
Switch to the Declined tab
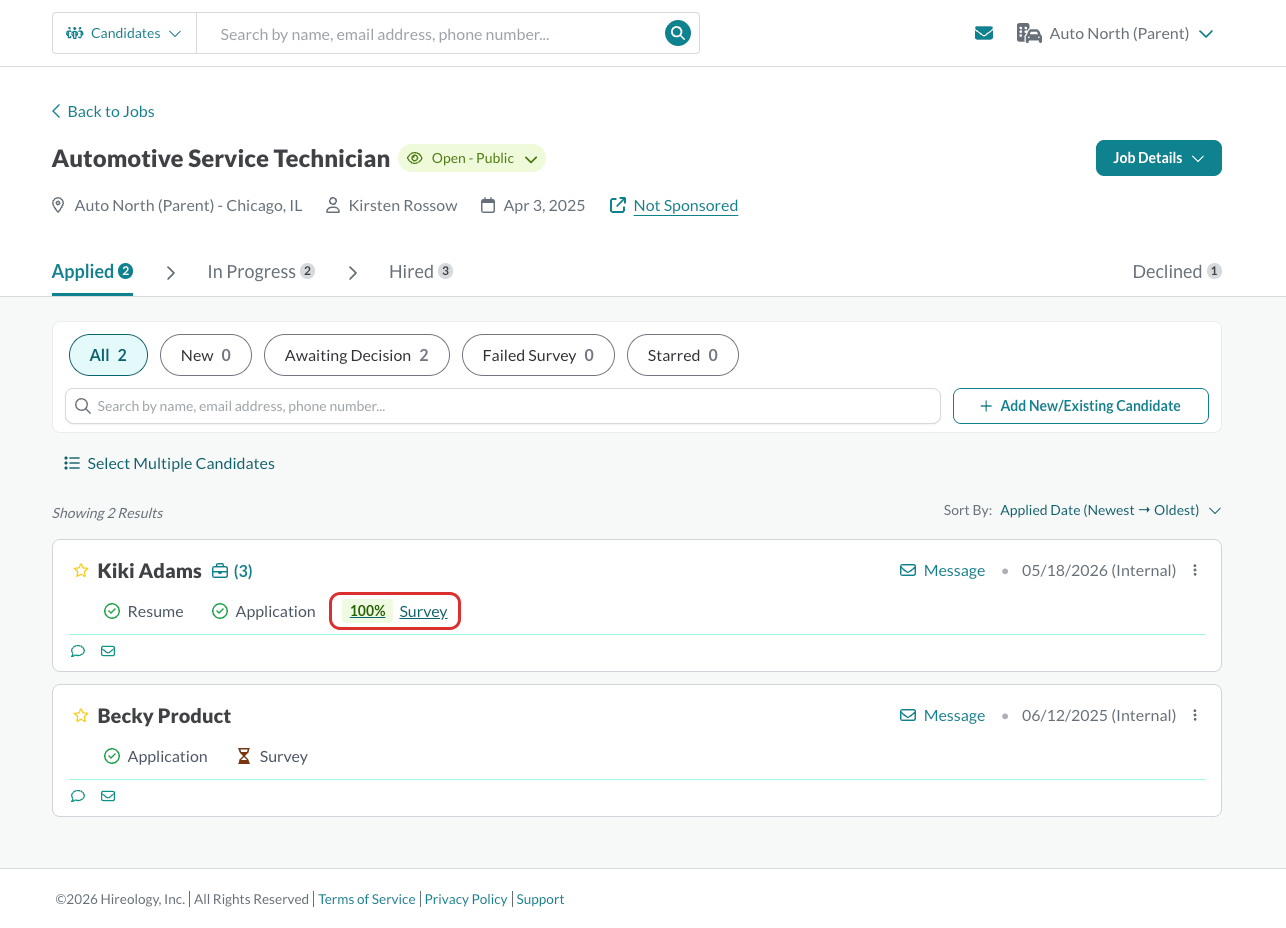click(x=1177, y=271)
